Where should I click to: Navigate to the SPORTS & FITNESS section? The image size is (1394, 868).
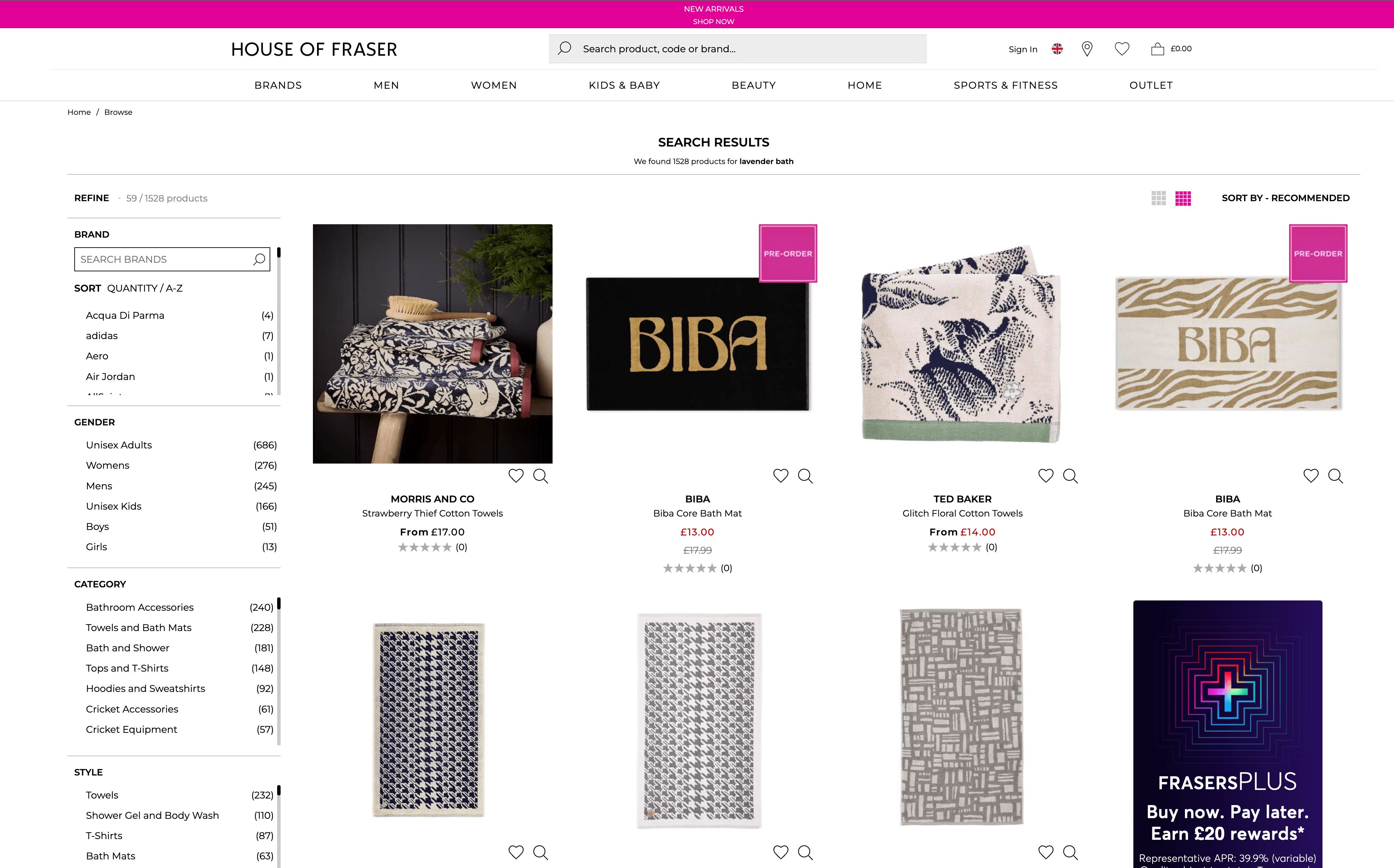tap(1005, 85)
